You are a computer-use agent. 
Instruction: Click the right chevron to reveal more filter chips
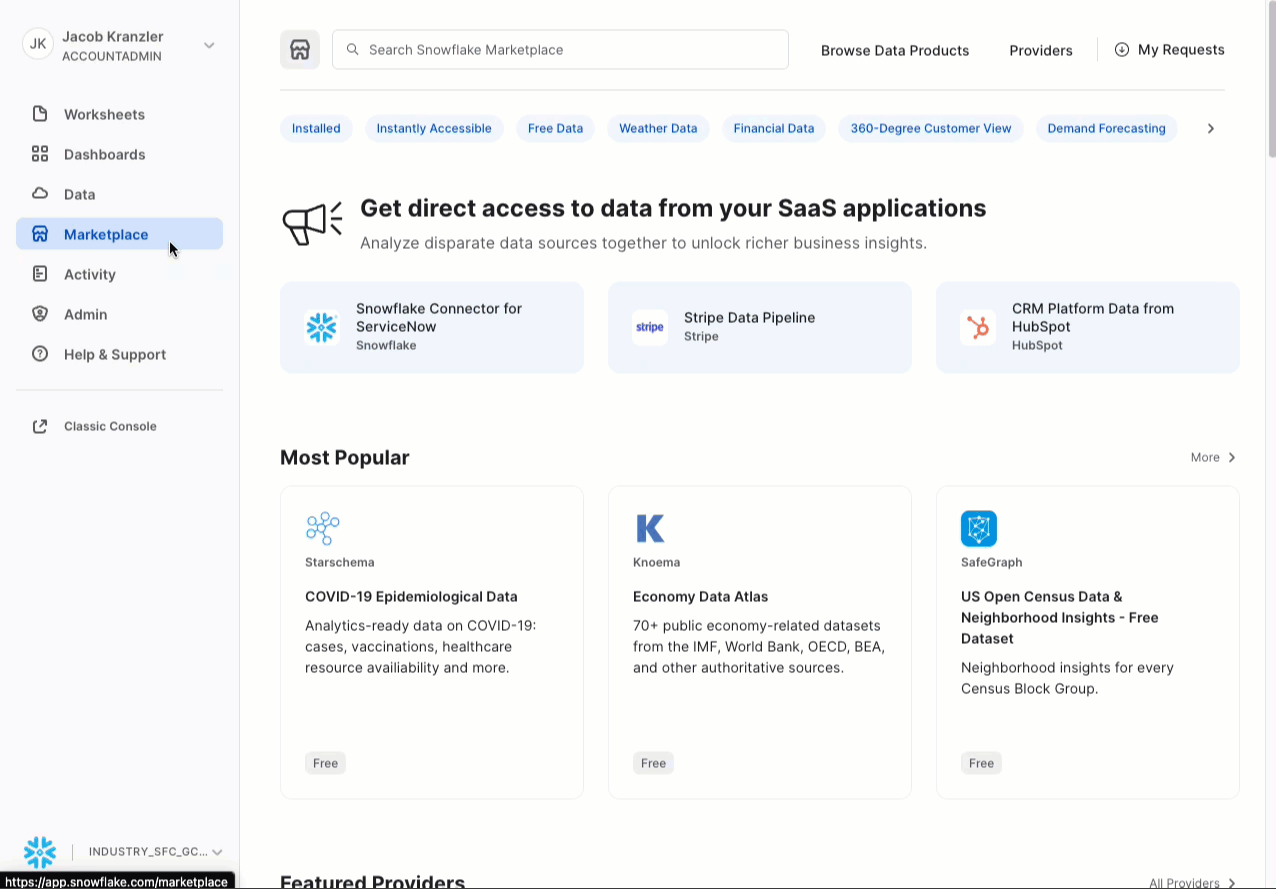click(1210, 128)
